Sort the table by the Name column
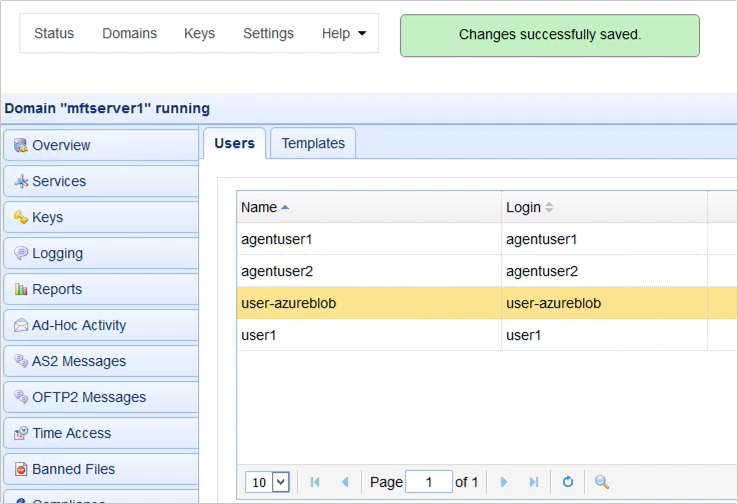Screen dimensions: 738x504 [259, 207]
